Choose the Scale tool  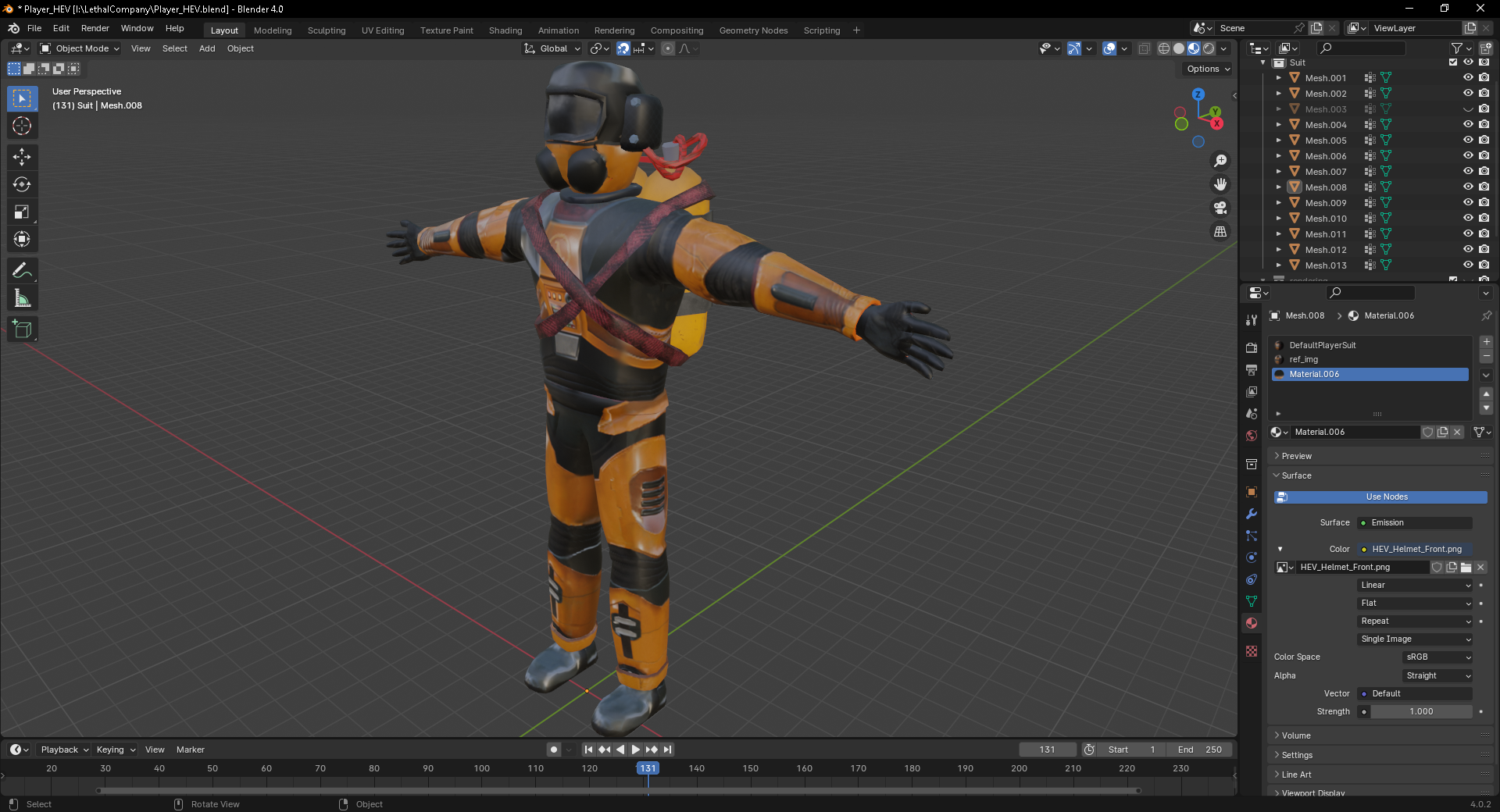pos(22,212)
